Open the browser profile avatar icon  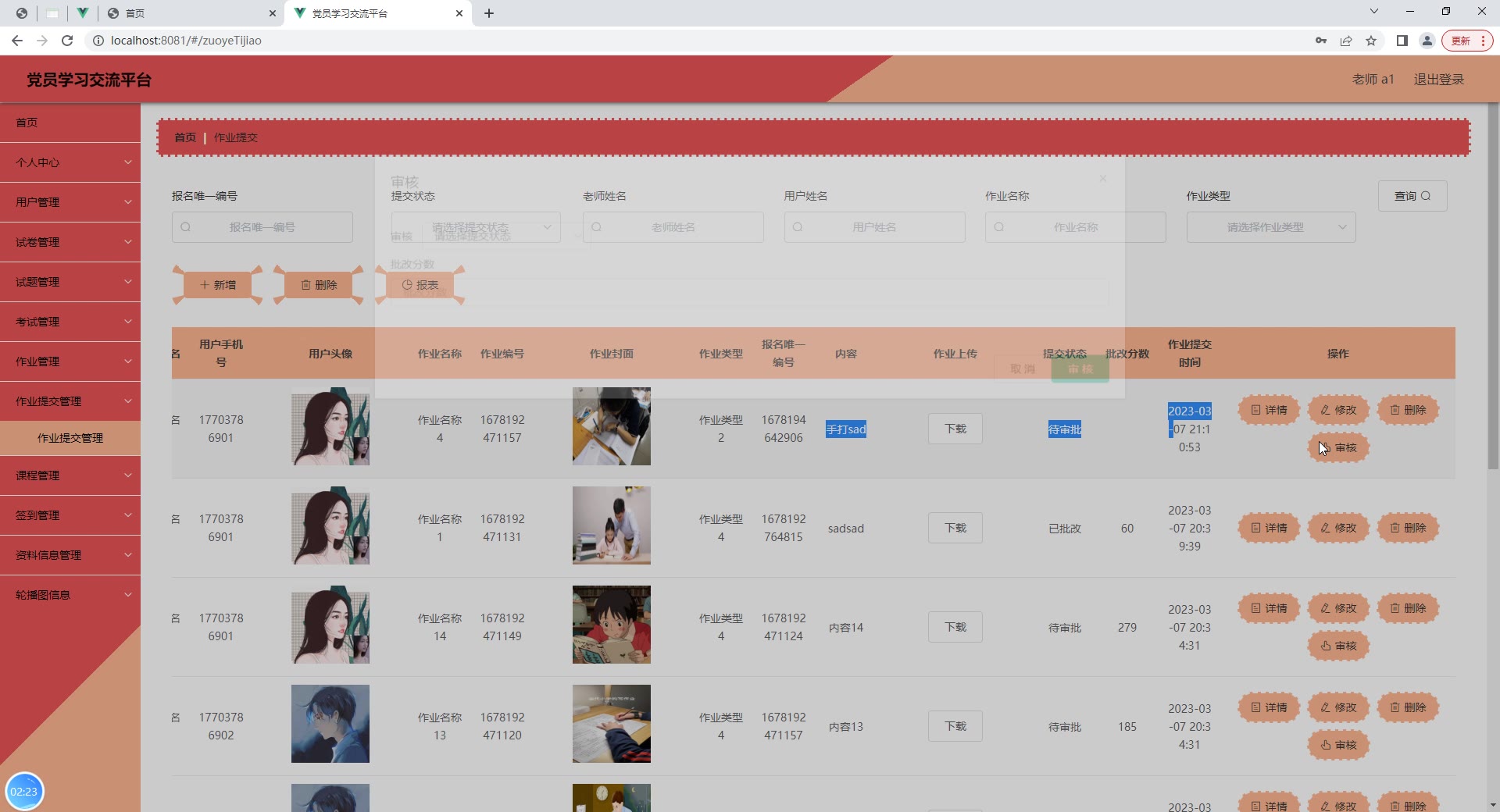click(1427, 41)
